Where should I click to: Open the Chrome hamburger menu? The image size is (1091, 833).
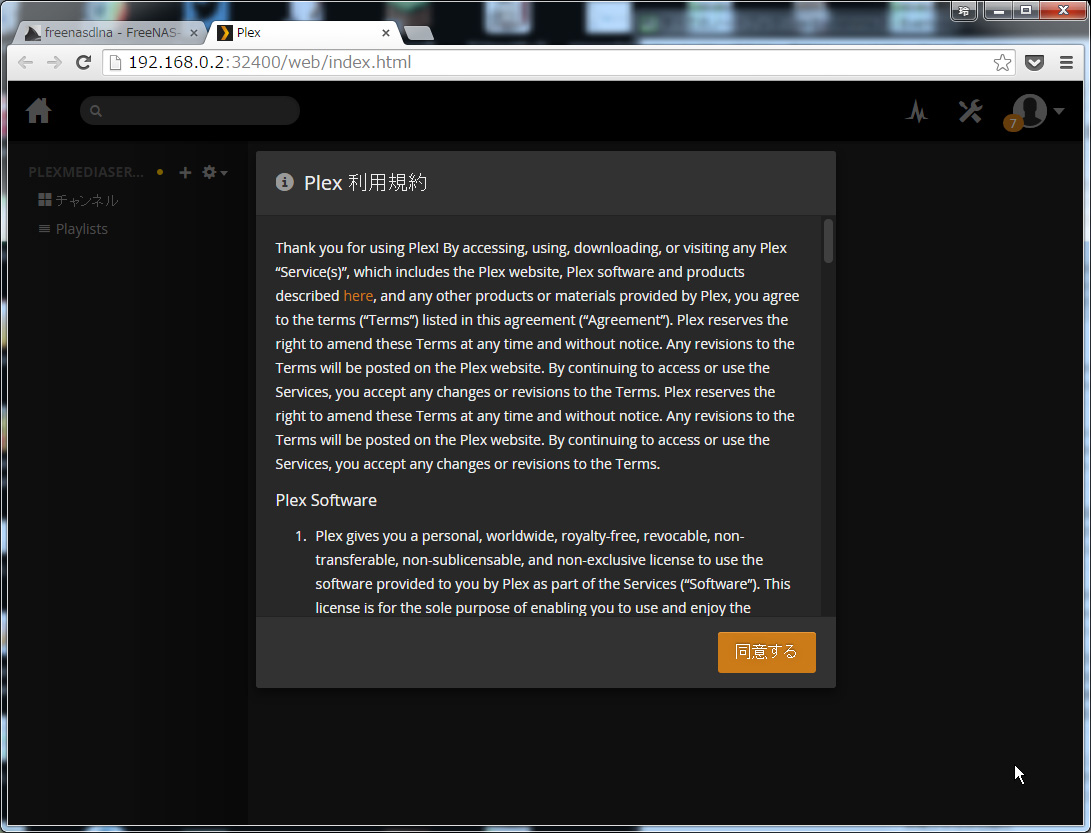[x=1066, y=63]
